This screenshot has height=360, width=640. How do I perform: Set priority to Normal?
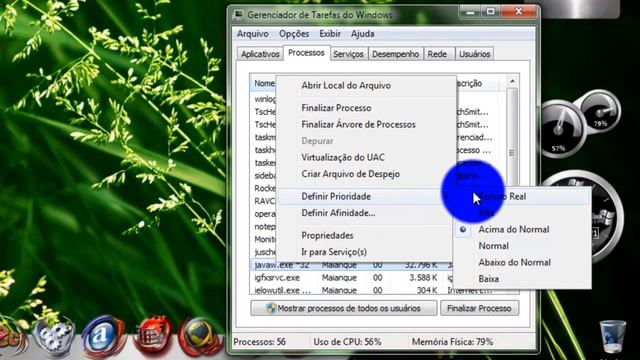(x=522, y=246)
